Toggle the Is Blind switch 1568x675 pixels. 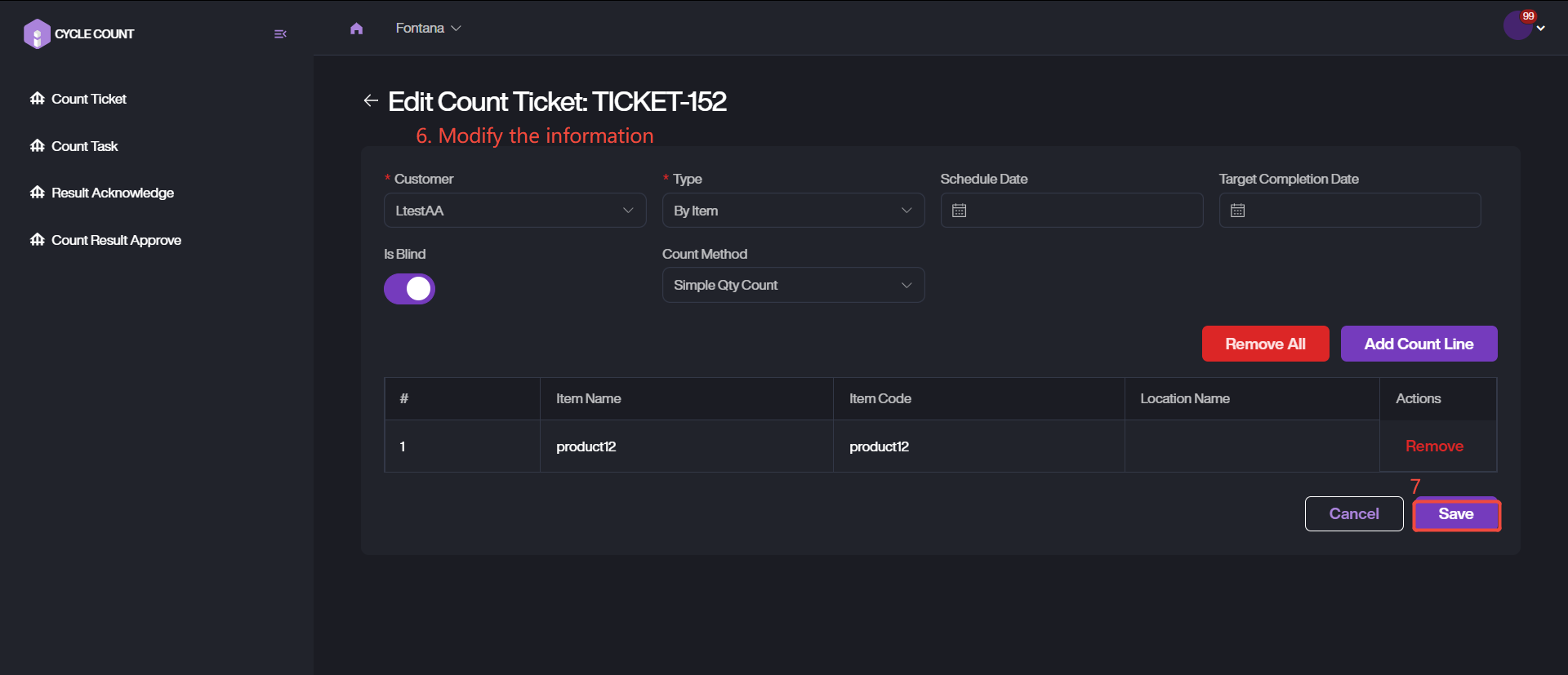(x=409, y=289)
